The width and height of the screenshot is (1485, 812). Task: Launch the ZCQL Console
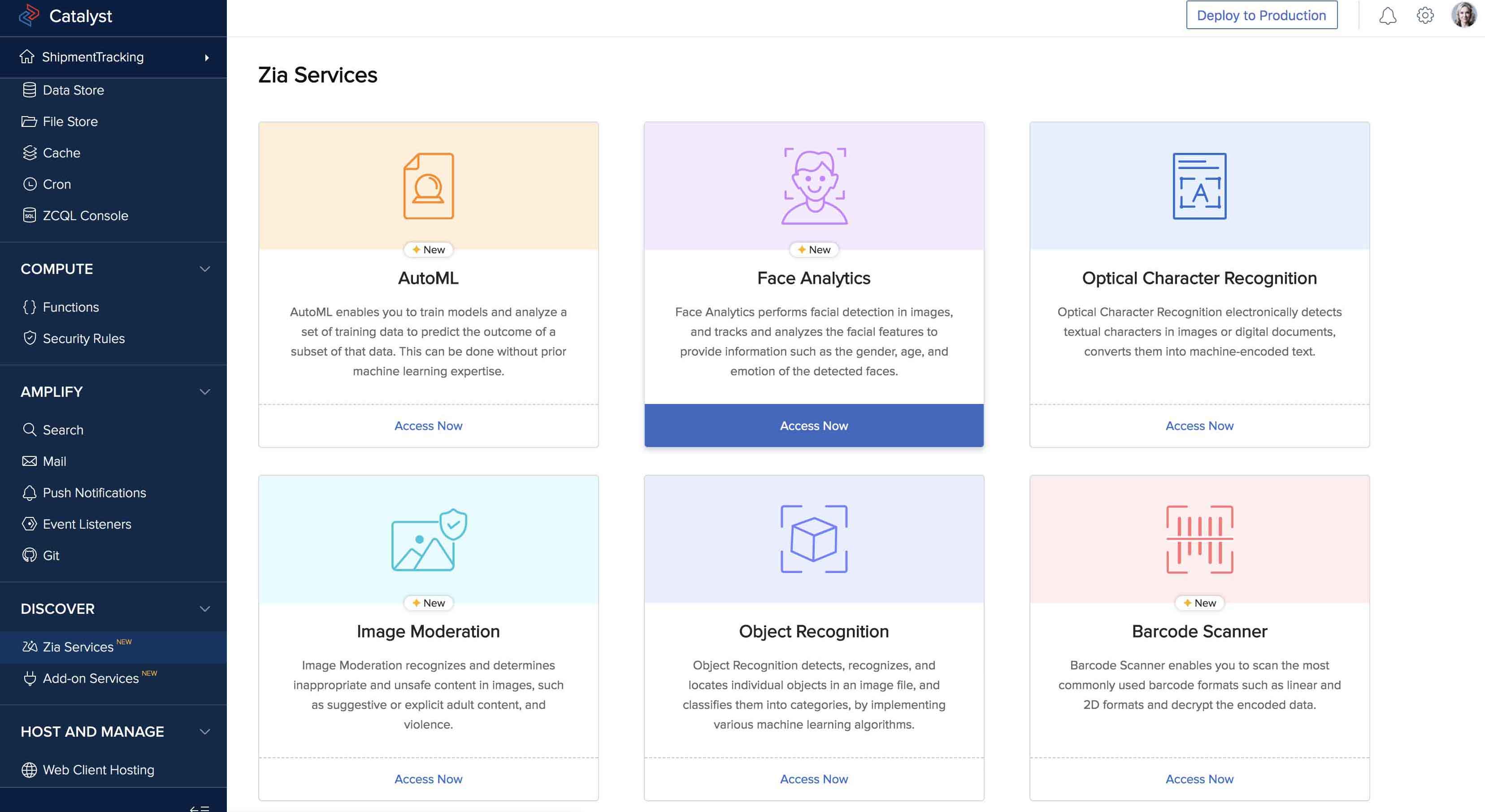85,215
